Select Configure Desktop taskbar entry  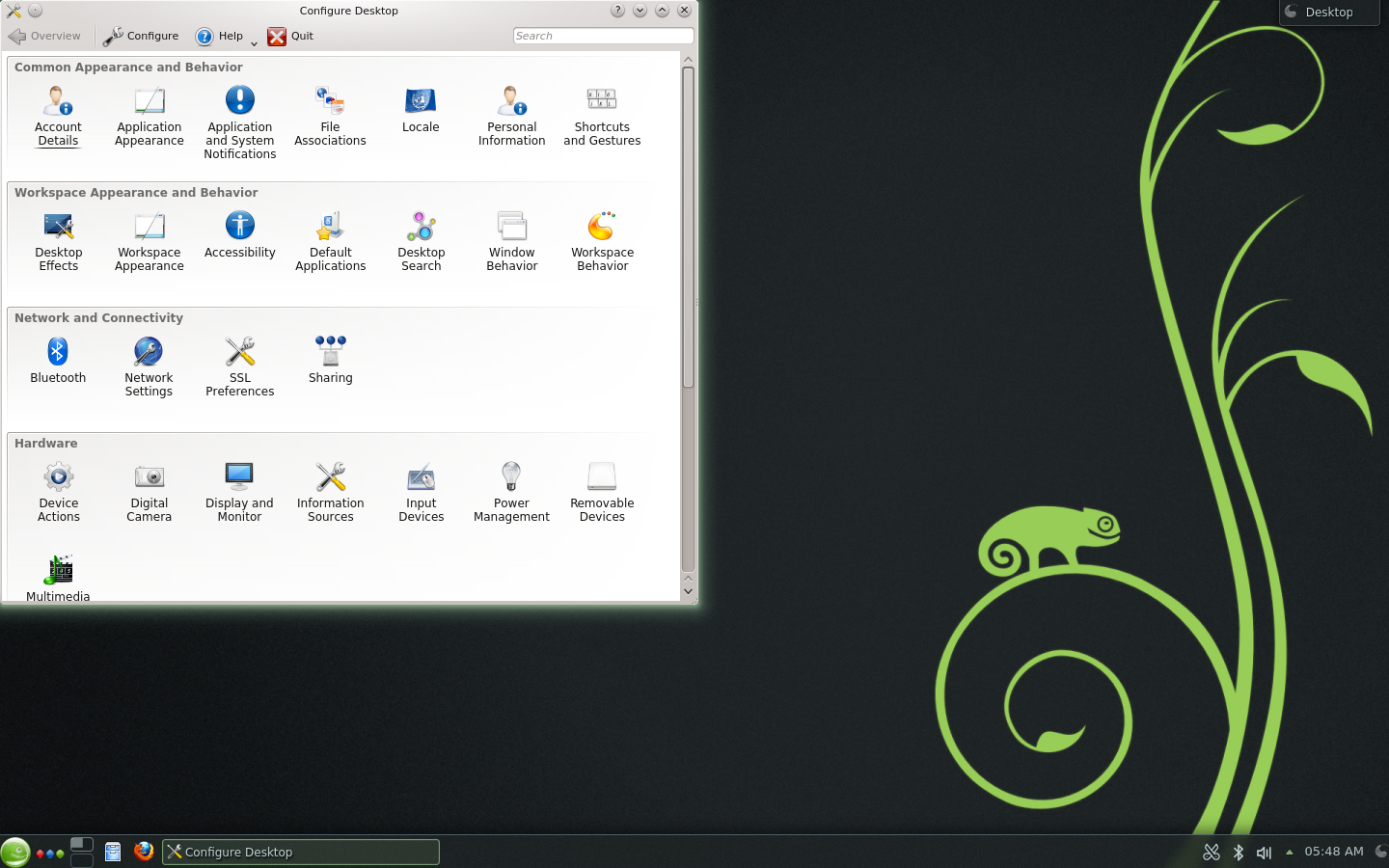point(301,852)
